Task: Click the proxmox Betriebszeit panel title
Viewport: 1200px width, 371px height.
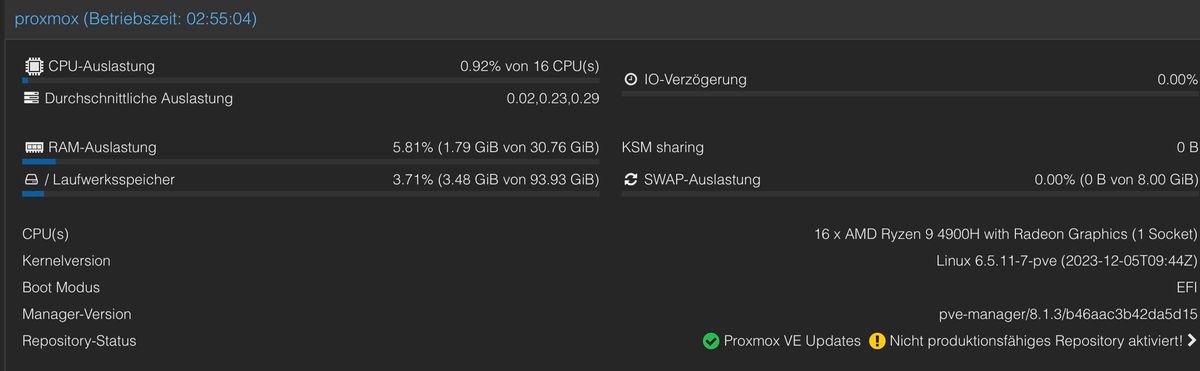Action: (135, 19)
